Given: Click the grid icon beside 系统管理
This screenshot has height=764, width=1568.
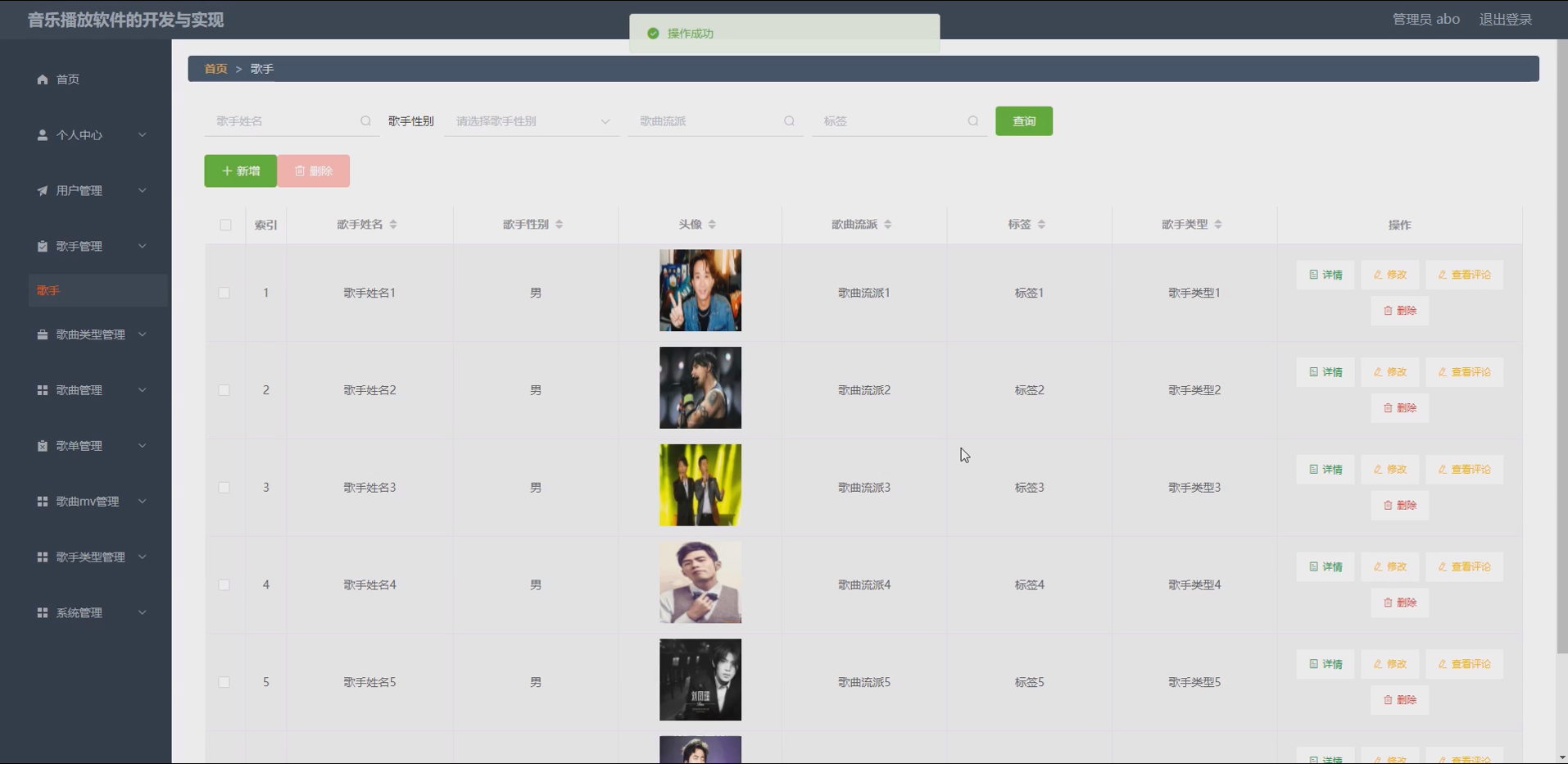Looking at the screenshot, I should [x=43, y=613].
